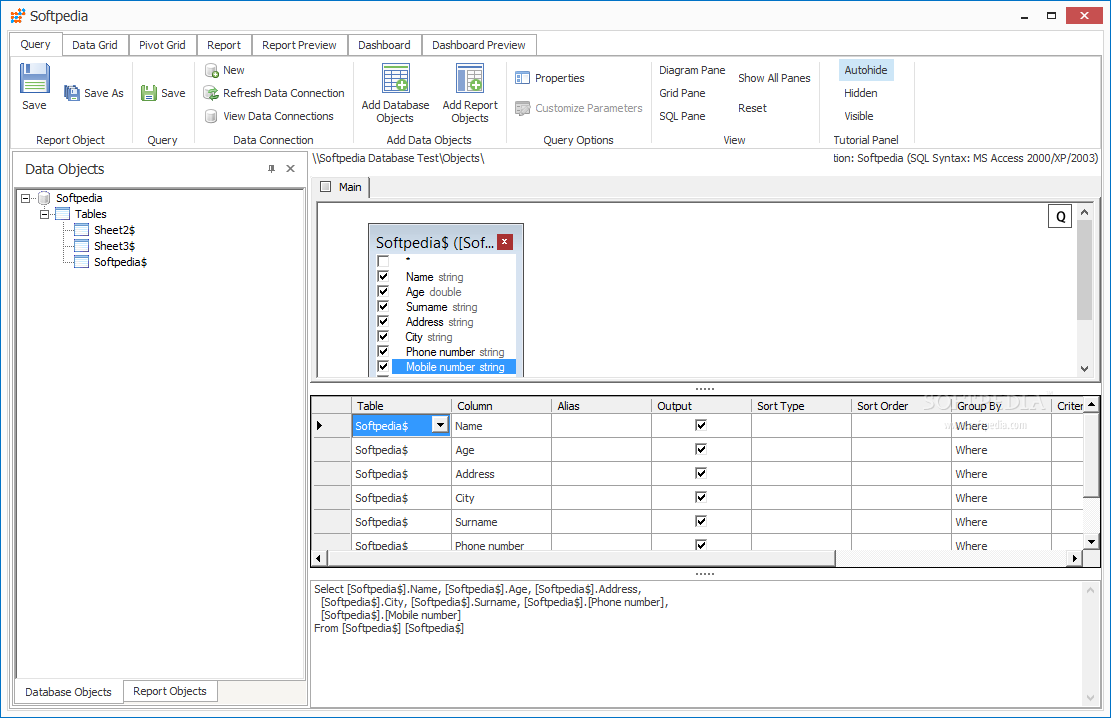Select Autohide for Tutorial Panel
1111x718 pixels.
866,70
